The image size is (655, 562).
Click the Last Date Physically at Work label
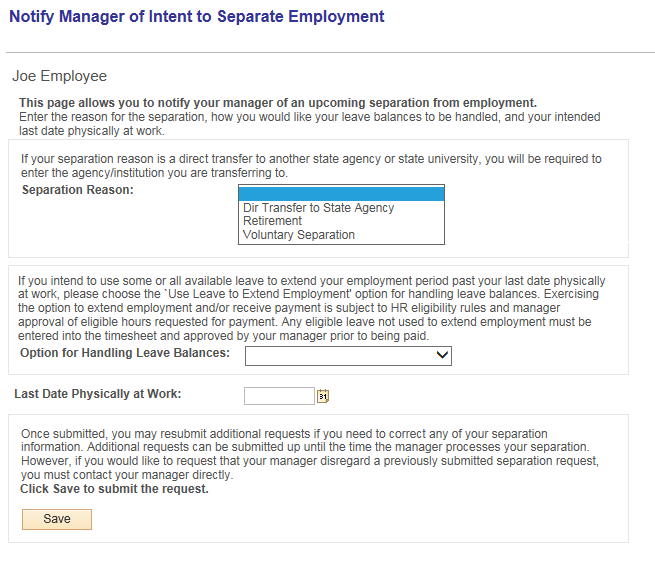(98, 394)
